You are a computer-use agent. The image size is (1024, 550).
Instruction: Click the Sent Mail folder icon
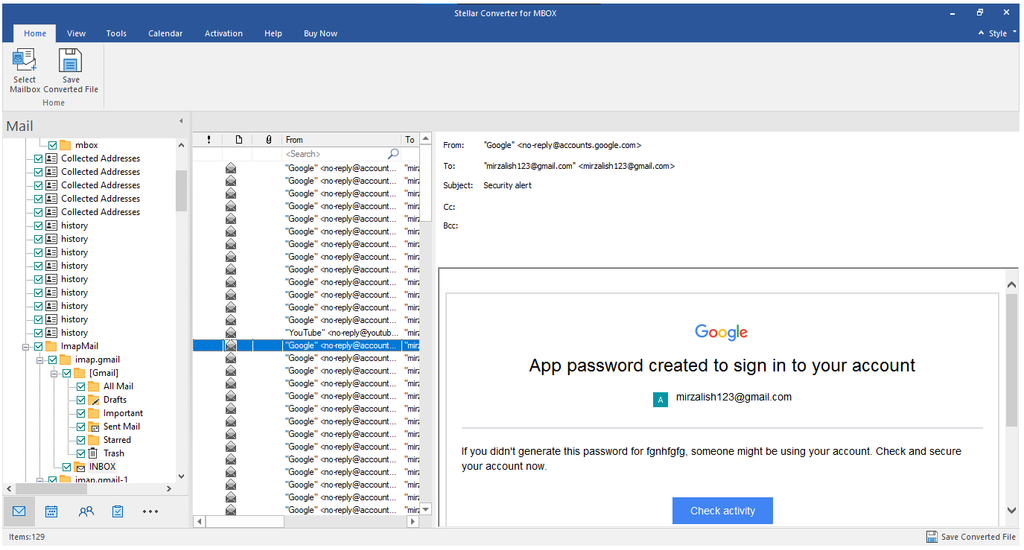[93, 427]
